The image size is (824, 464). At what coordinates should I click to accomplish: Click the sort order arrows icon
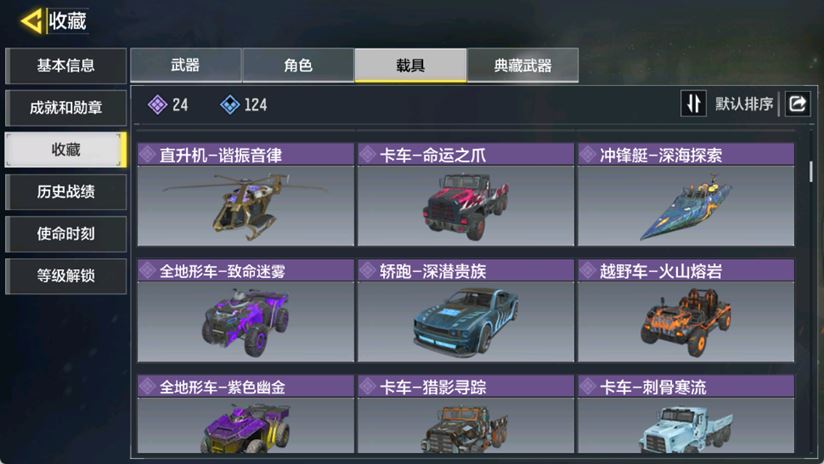[x=693, y=104]
